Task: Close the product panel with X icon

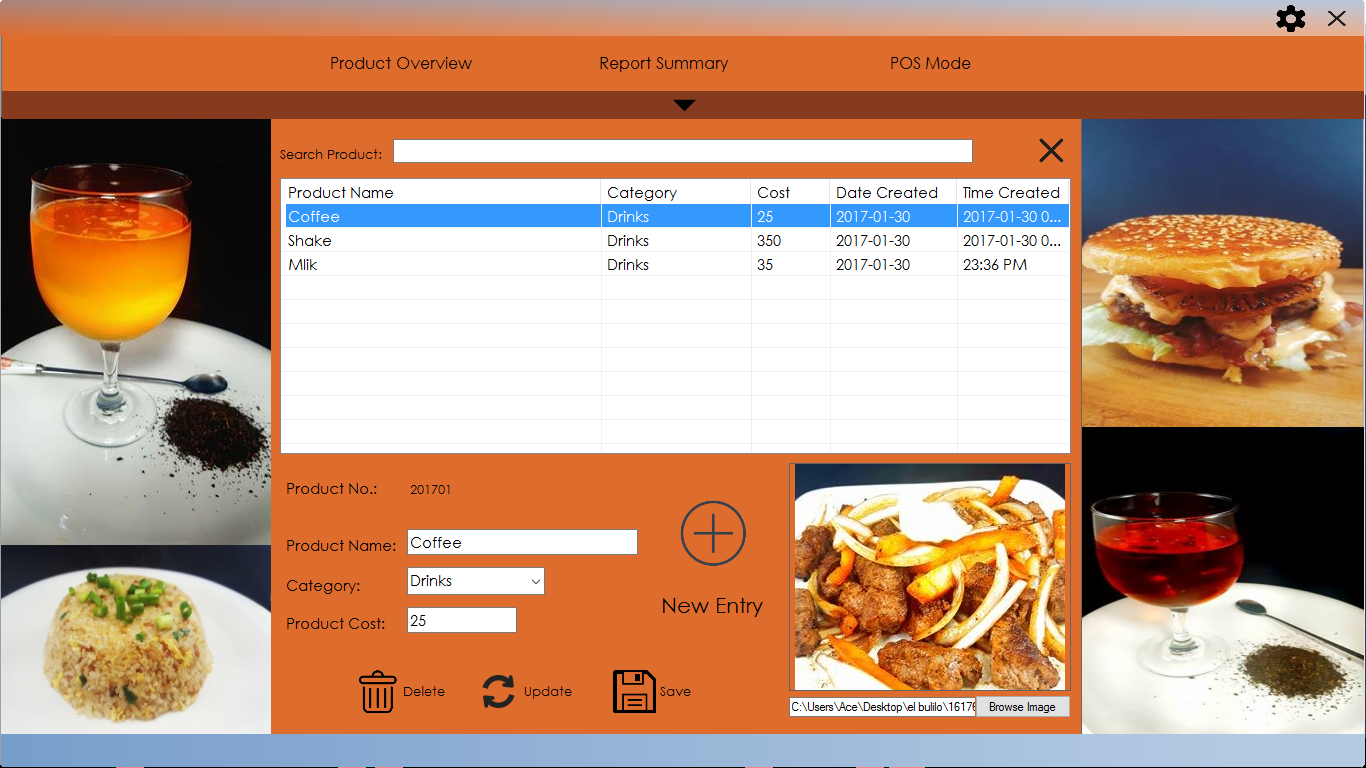Action: 1051,151
